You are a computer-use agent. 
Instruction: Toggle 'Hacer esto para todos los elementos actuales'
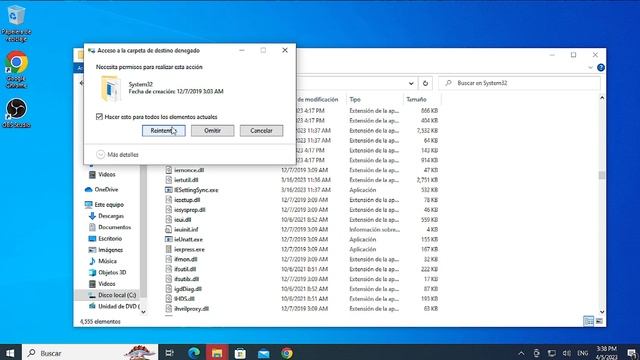coord(99,117)
